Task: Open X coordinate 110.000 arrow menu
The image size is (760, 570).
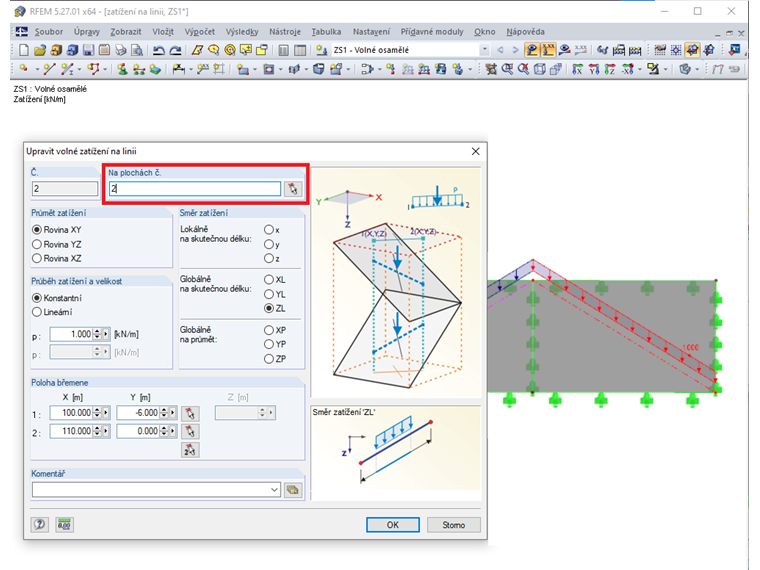Action: [106, 431]
